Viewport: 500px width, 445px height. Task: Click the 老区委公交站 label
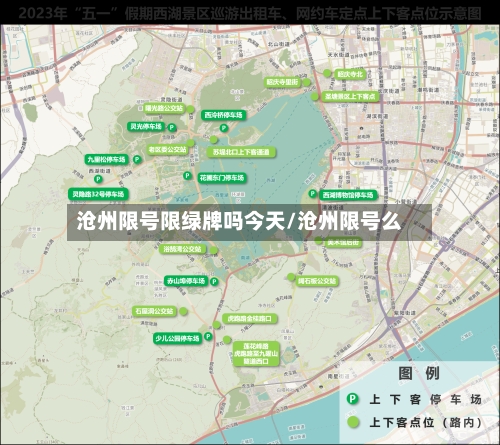pos(167,150)
